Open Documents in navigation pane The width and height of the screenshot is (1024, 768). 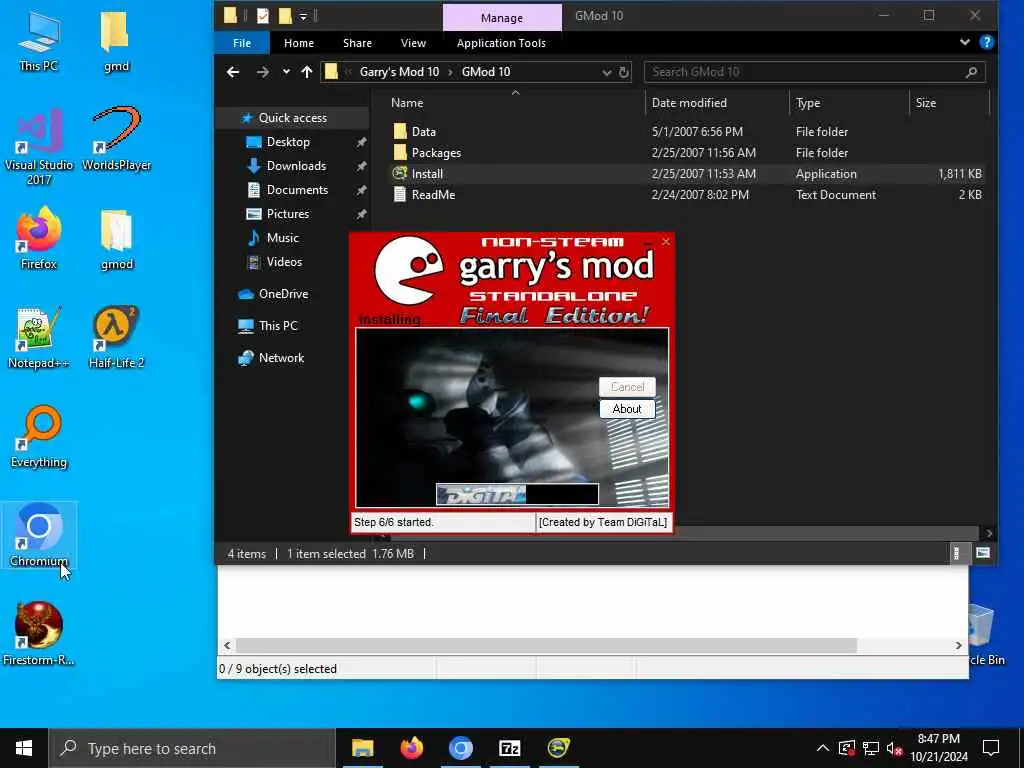(x=297, y=190)
